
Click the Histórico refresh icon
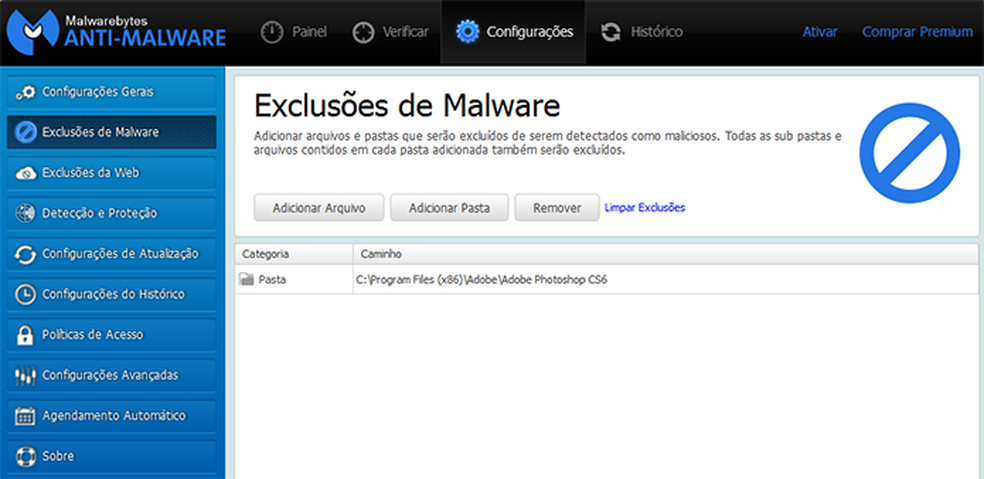click(x=611, y=32)
